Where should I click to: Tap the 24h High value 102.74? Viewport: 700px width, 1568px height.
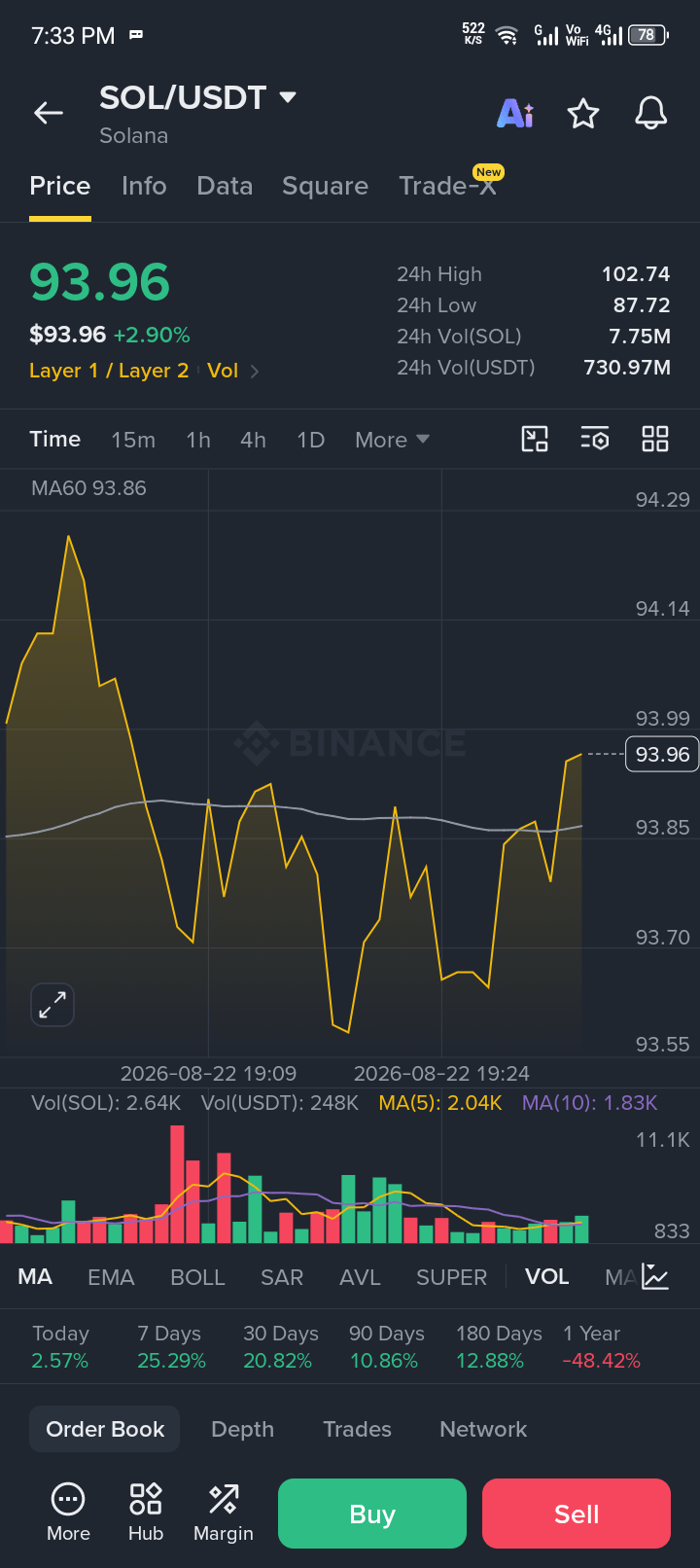tap(636, 274)
